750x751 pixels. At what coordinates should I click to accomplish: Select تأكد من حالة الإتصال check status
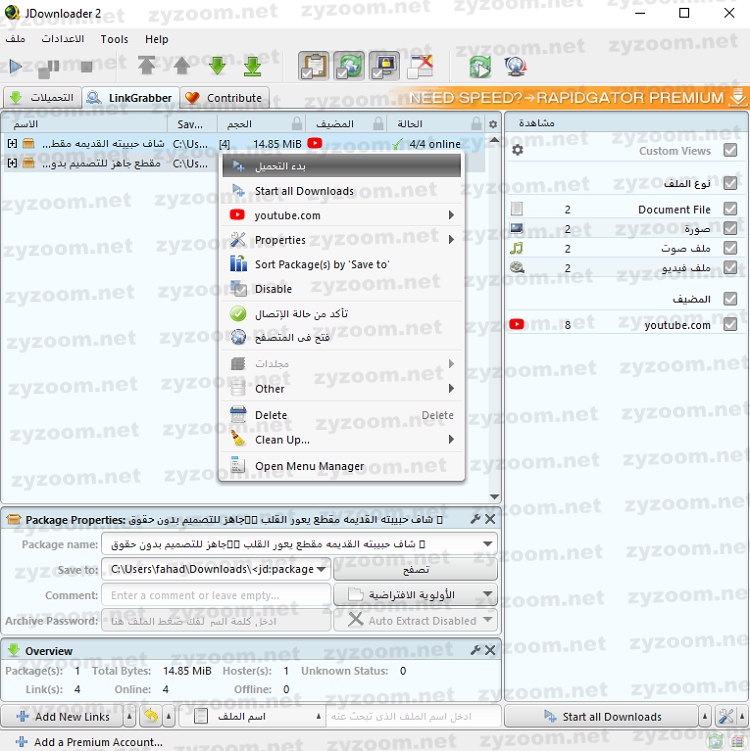342,313
